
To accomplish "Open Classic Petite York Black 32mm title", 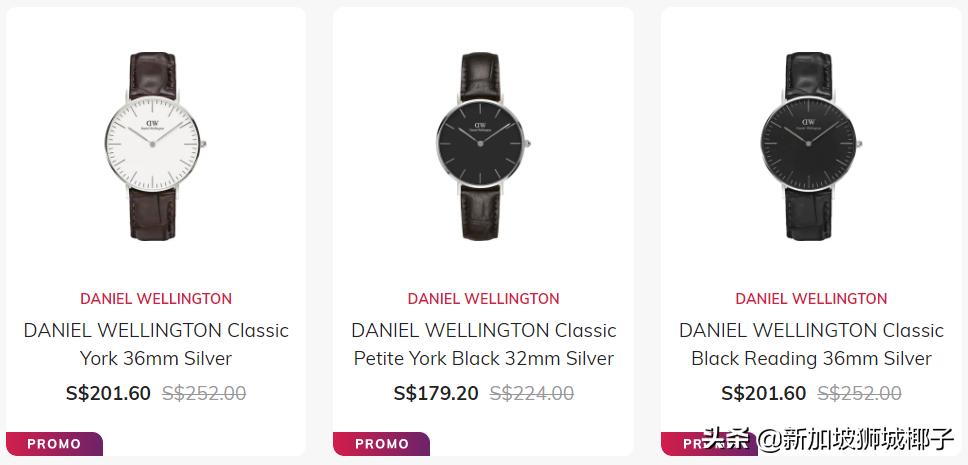I will [483, 344].
